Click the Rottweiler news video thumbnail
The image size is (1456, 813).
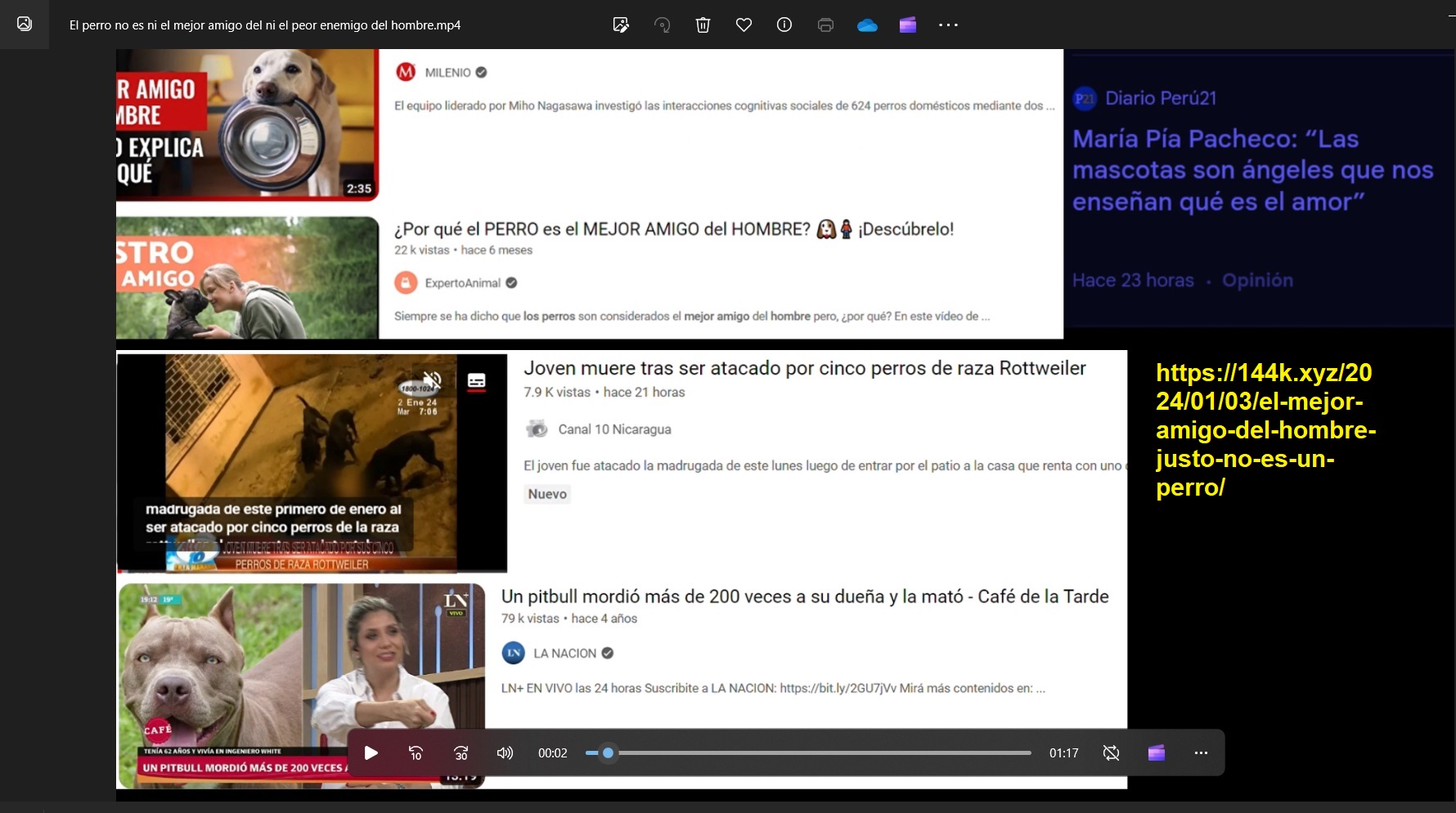pyautogui.click(x=312, y=462)
